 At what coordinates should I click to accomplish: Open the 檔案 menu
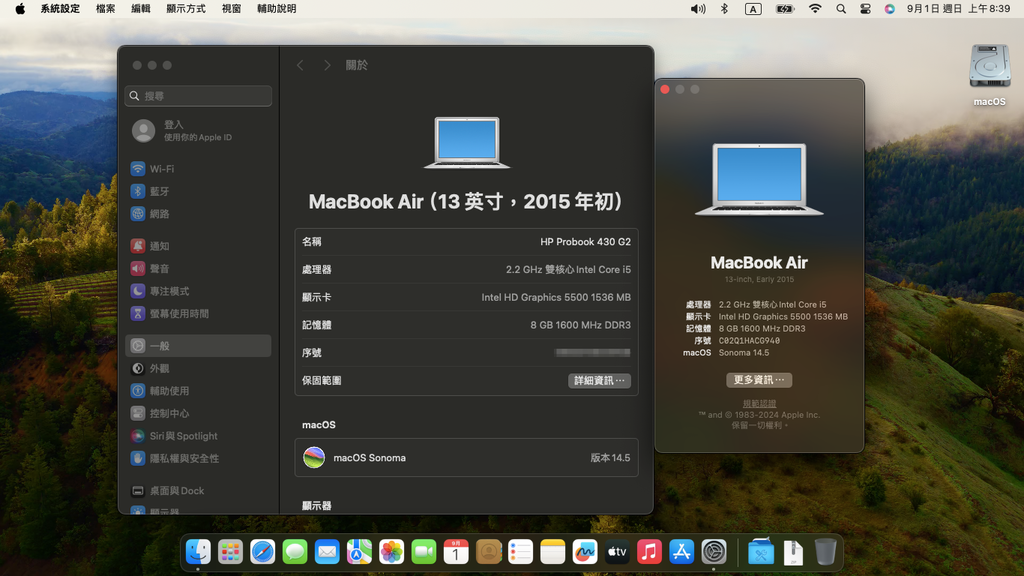point(105,8)
